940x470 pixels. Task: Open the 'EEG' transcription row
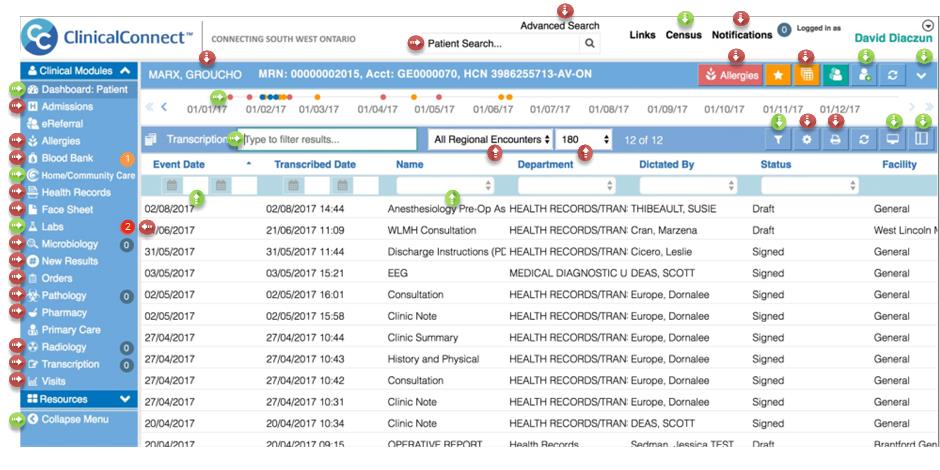[x=538, y=273]
